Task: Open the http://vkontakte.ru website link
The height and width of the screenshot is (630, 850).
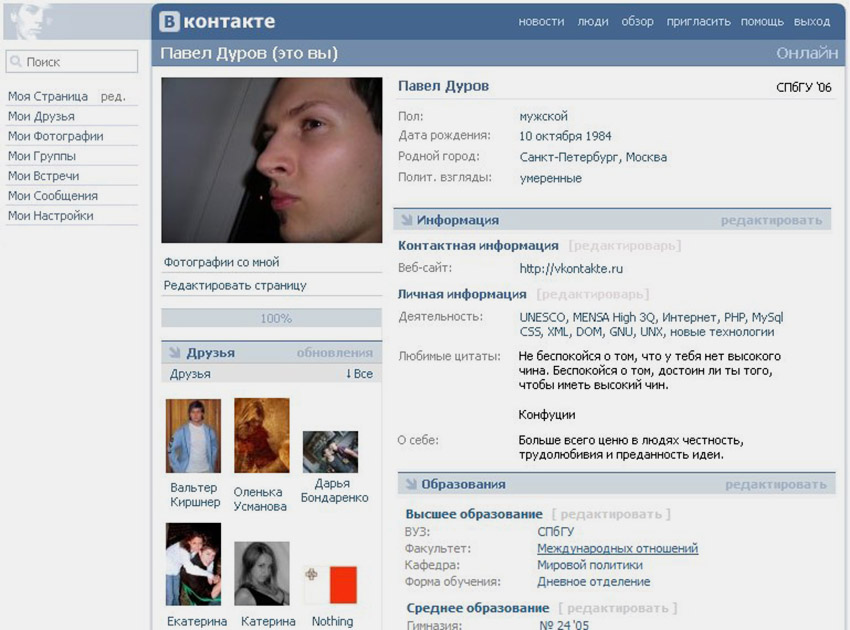Action: click(571, 268)
